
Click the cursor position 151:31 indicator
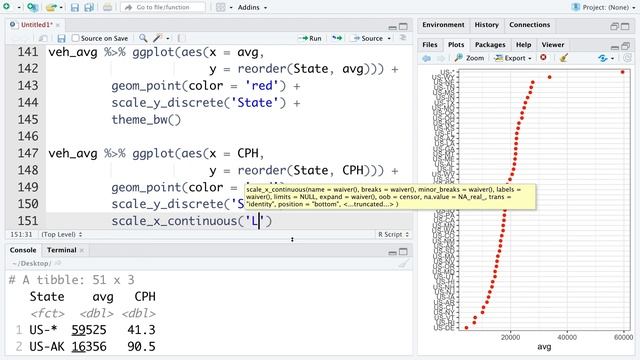pyautogui.click(x=21, y=234)
